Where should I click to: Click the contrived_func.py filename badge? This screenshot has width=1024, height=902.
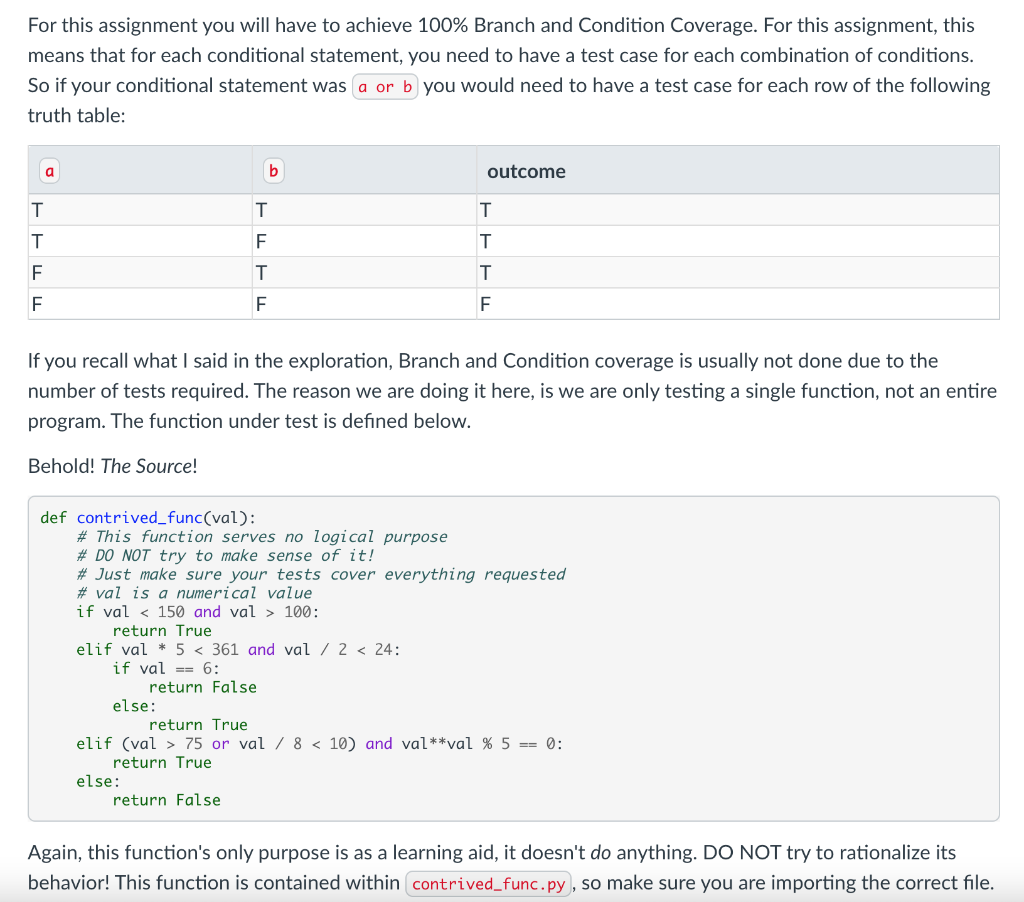pos(488,883)
